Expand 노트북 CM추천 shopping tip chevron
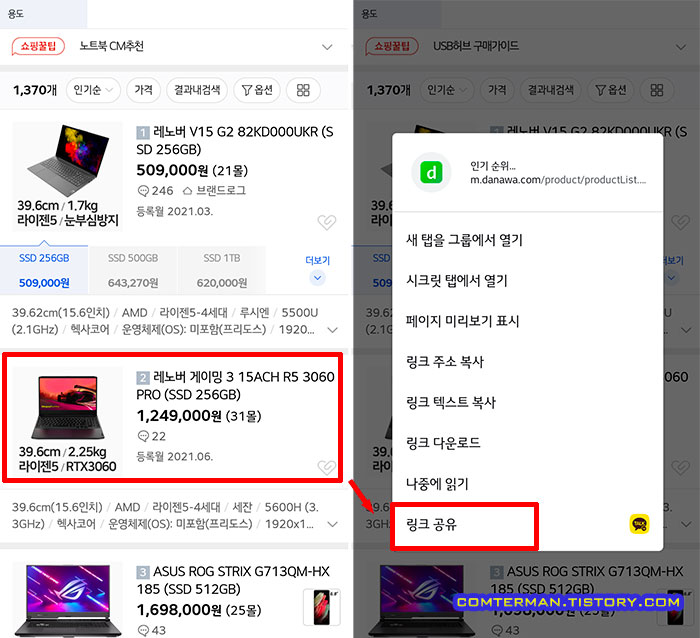 click(327, 47)
